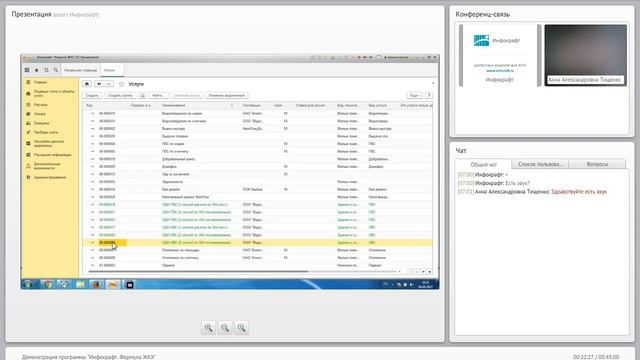Open help with the question mark button

(429, 96)
